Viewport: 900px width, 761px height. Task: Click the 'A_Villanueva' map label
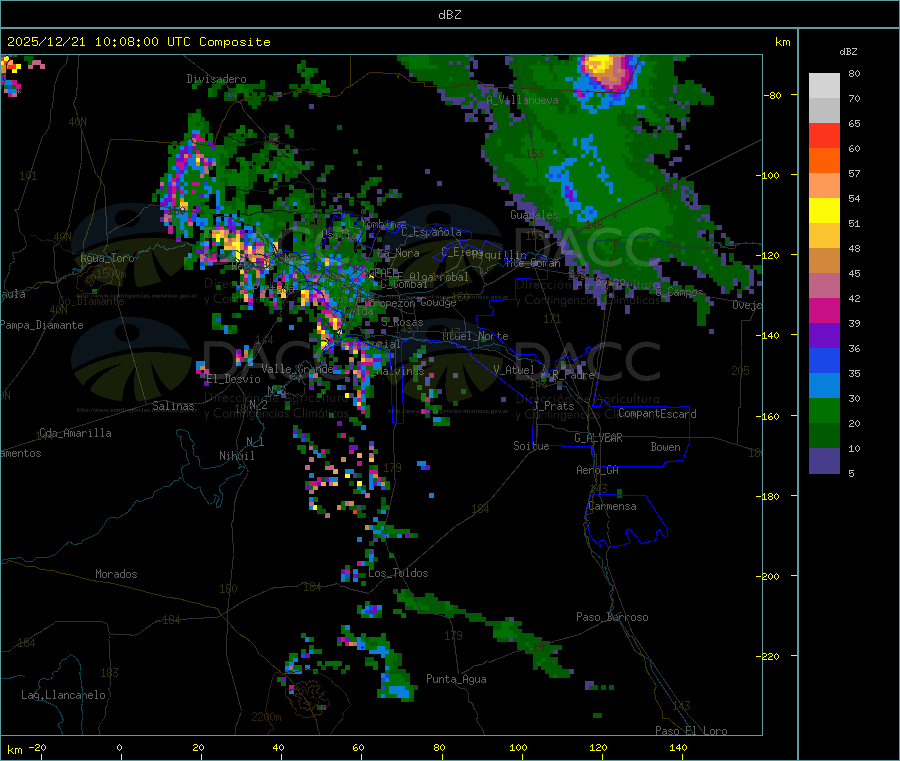[x=522, y=100]
